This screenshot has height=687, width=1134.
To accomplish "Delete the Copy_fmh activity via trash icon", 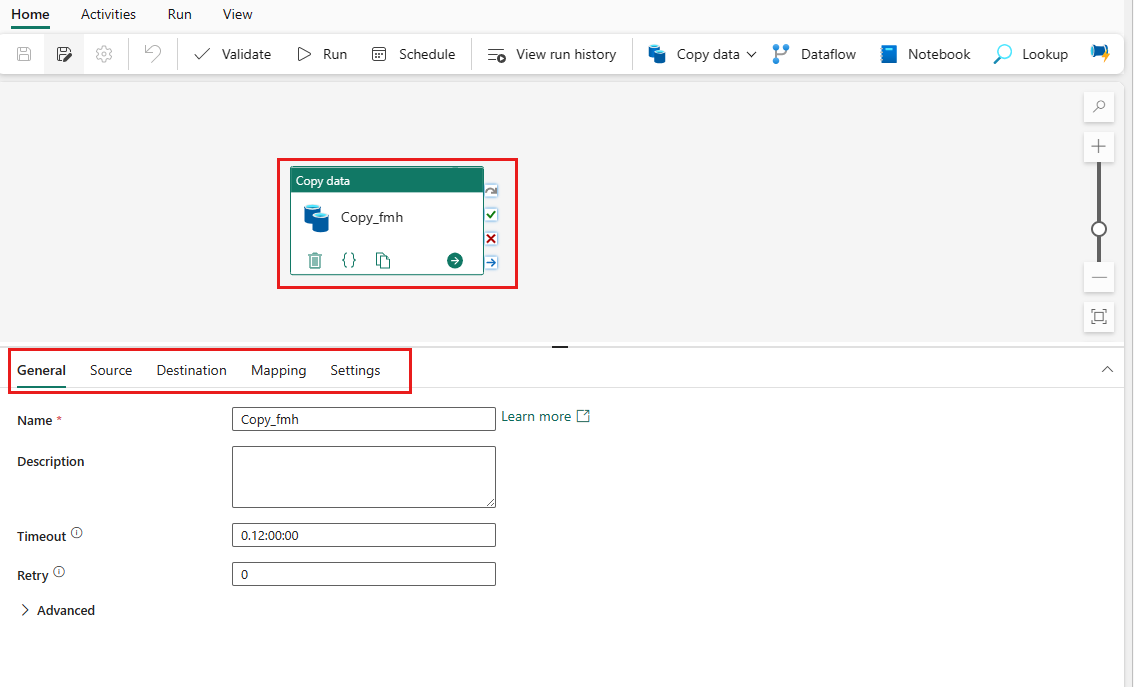I will [x=315, y=260].
